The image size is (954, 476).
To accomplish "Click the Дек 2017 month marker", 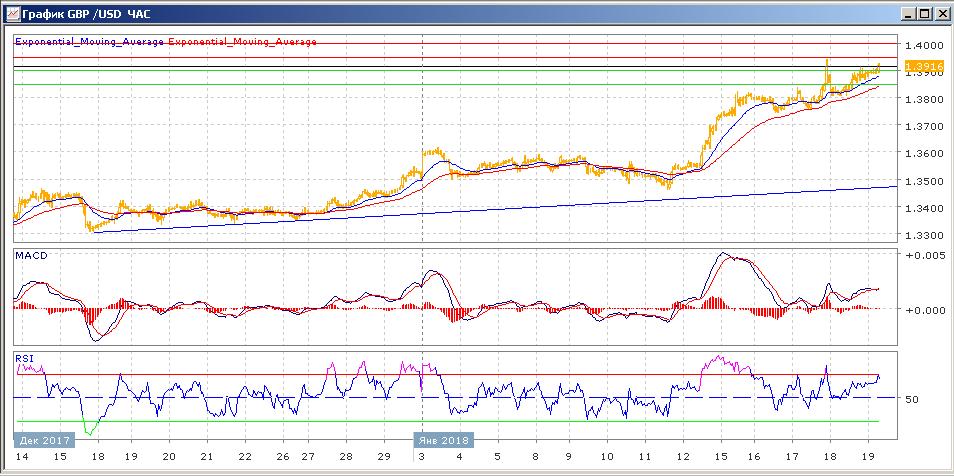I will (x=44, y=440).
